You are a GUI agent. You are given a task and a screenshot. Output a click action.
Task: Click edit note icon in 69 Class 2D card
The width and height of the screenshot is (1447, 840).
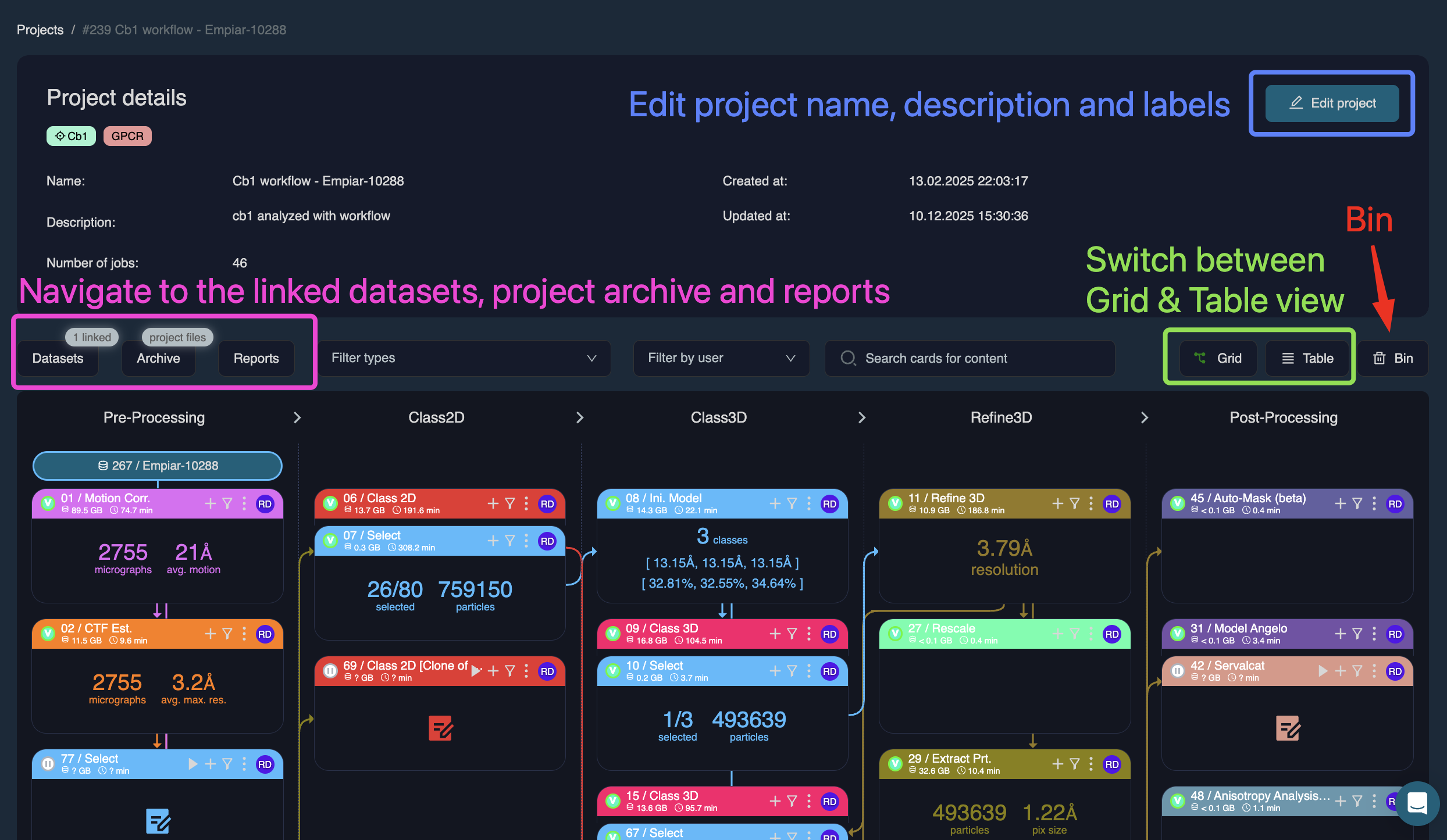(440, 728)
